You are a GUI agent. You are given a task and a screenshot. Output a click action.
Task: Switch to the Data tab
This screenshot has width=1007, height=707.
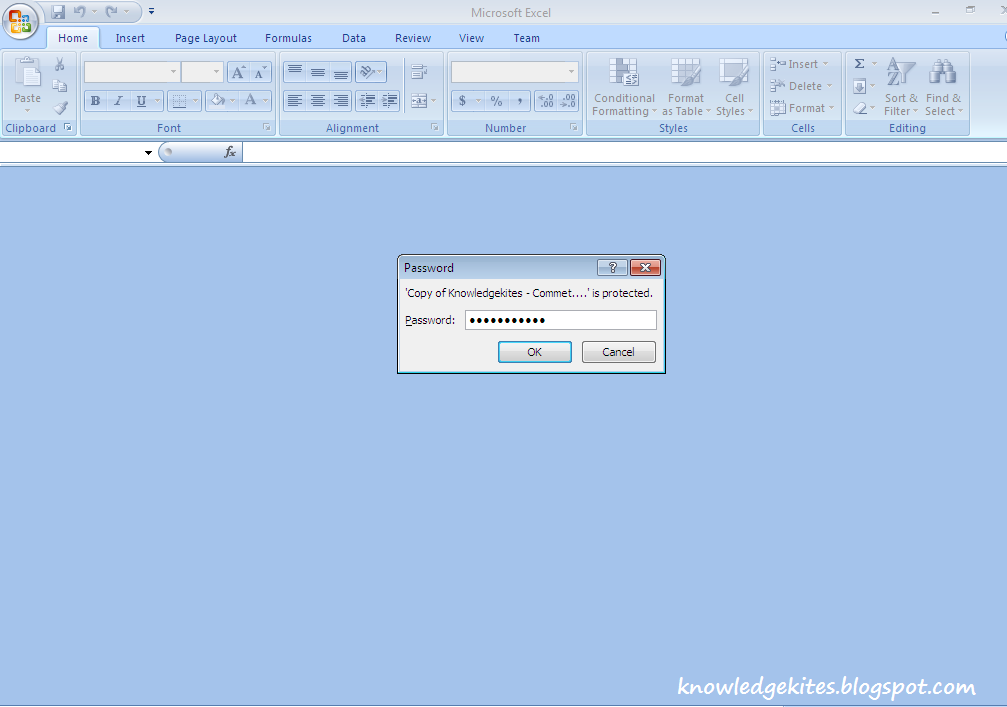(x=354, y=38)
